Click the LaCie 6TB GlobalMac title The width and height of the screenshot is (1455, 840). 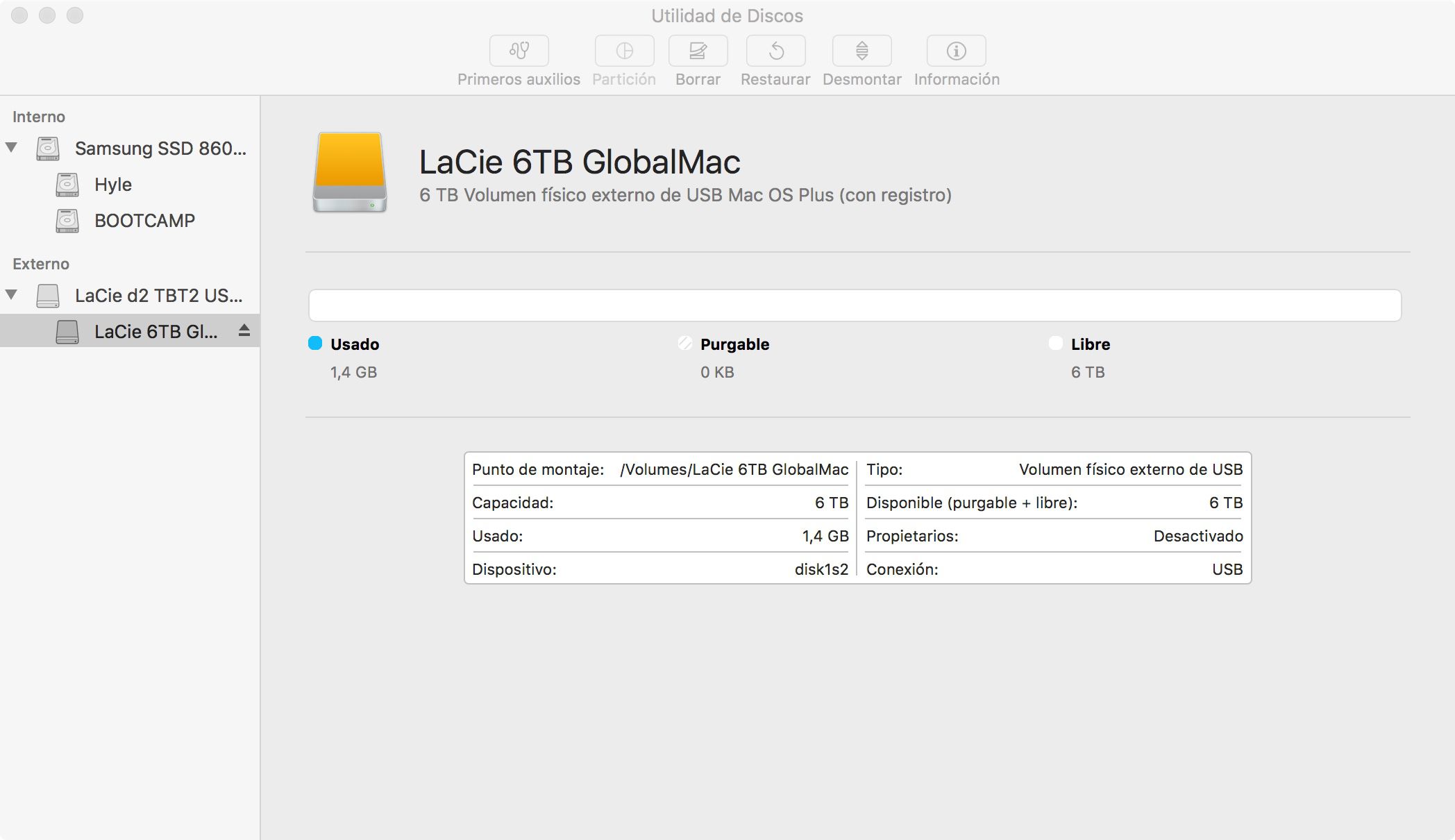pyautogui.click(x=580, y=162)
